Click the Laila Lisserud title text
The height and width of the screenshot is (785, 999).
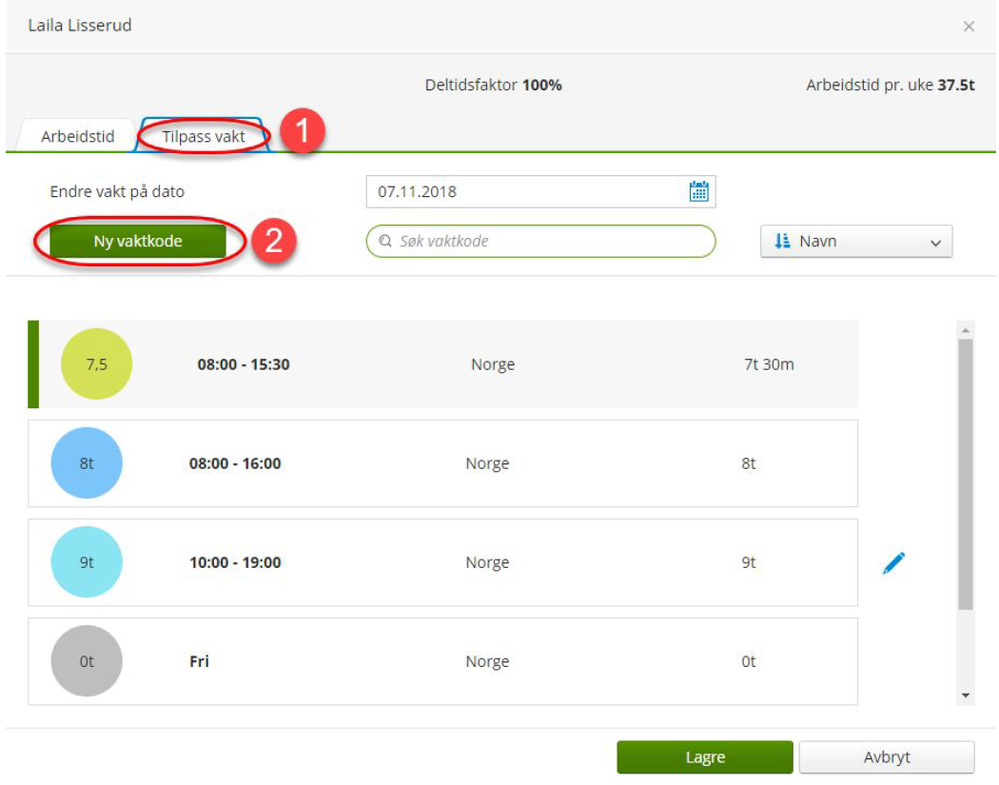[x=80, y=25]
